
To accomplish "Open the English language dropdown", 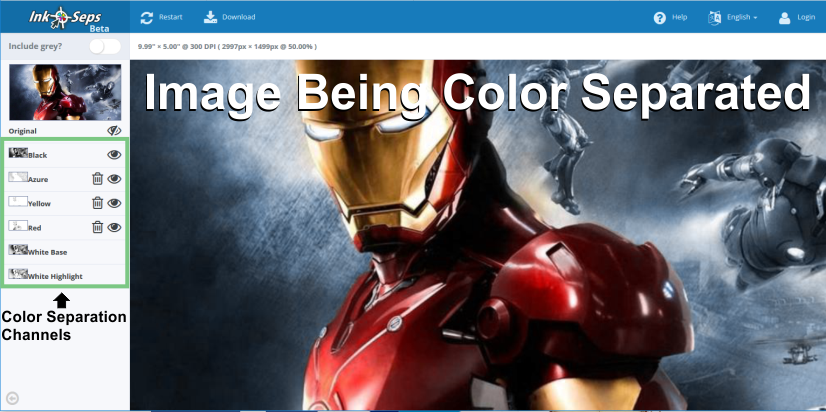I will (742, 17).
